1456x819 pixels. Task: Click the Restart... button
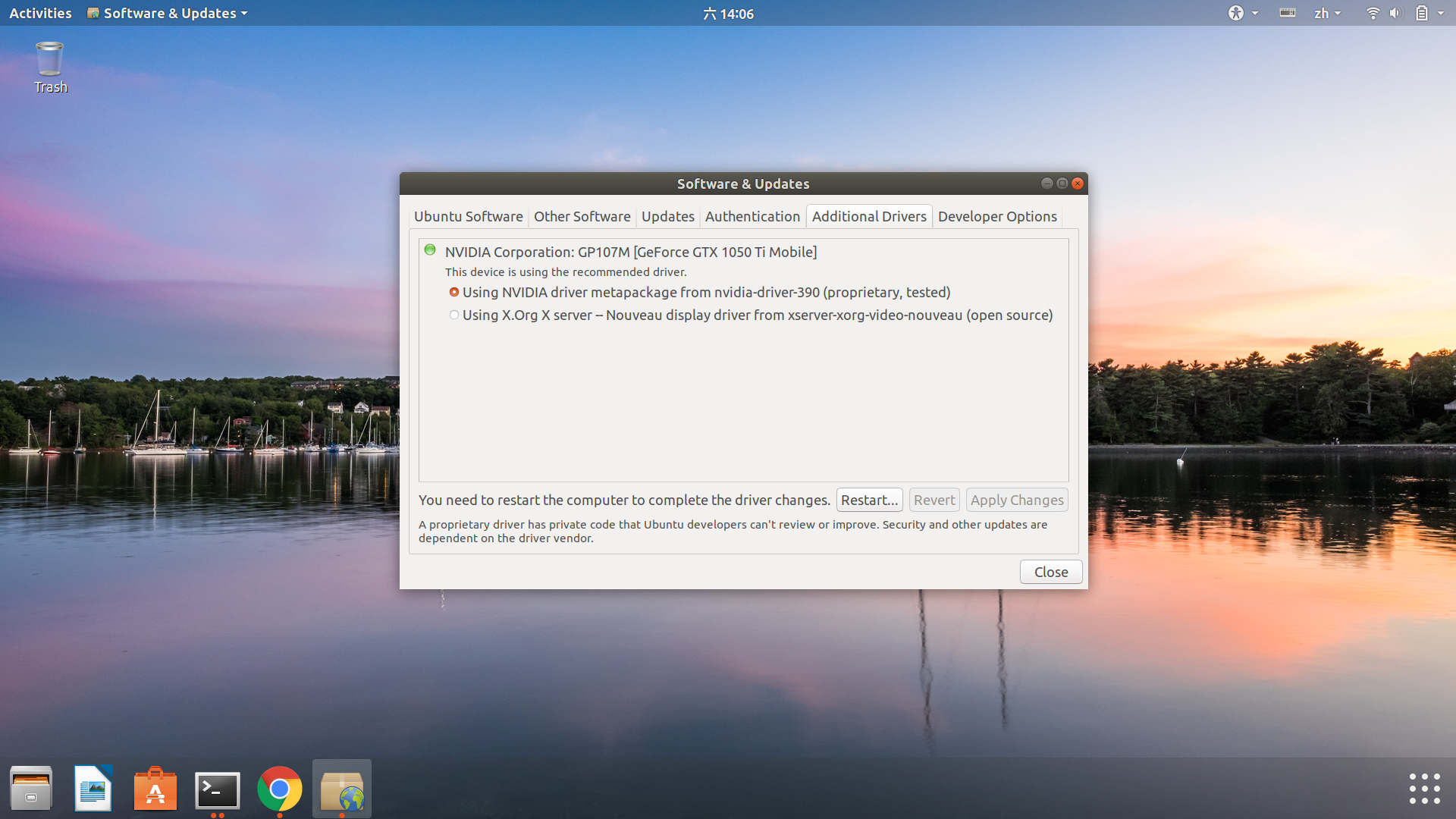pos(869,500)
